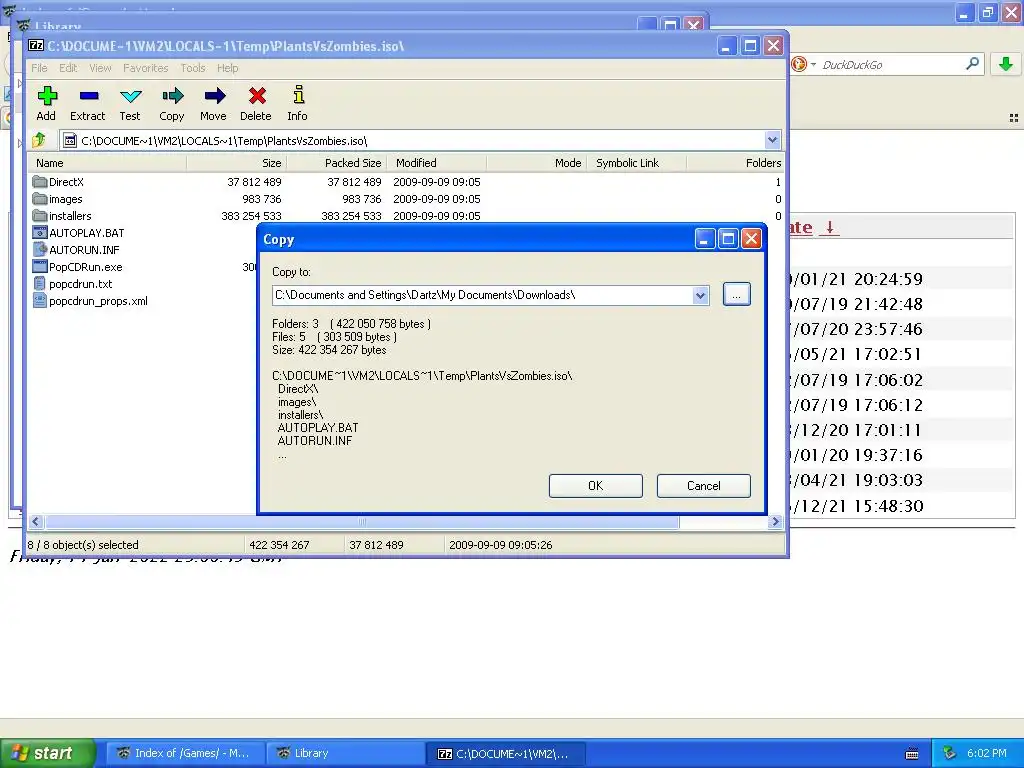Select PopCDRun.exe file icon
The image size is (1024, 768).
pyautogui.click(x=39, y=266)
